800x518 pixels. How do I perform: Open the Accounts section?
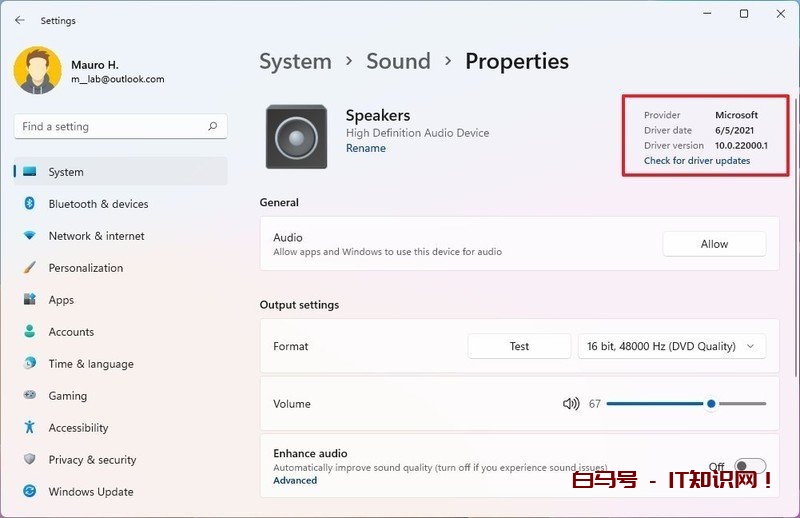coord(71,332)
